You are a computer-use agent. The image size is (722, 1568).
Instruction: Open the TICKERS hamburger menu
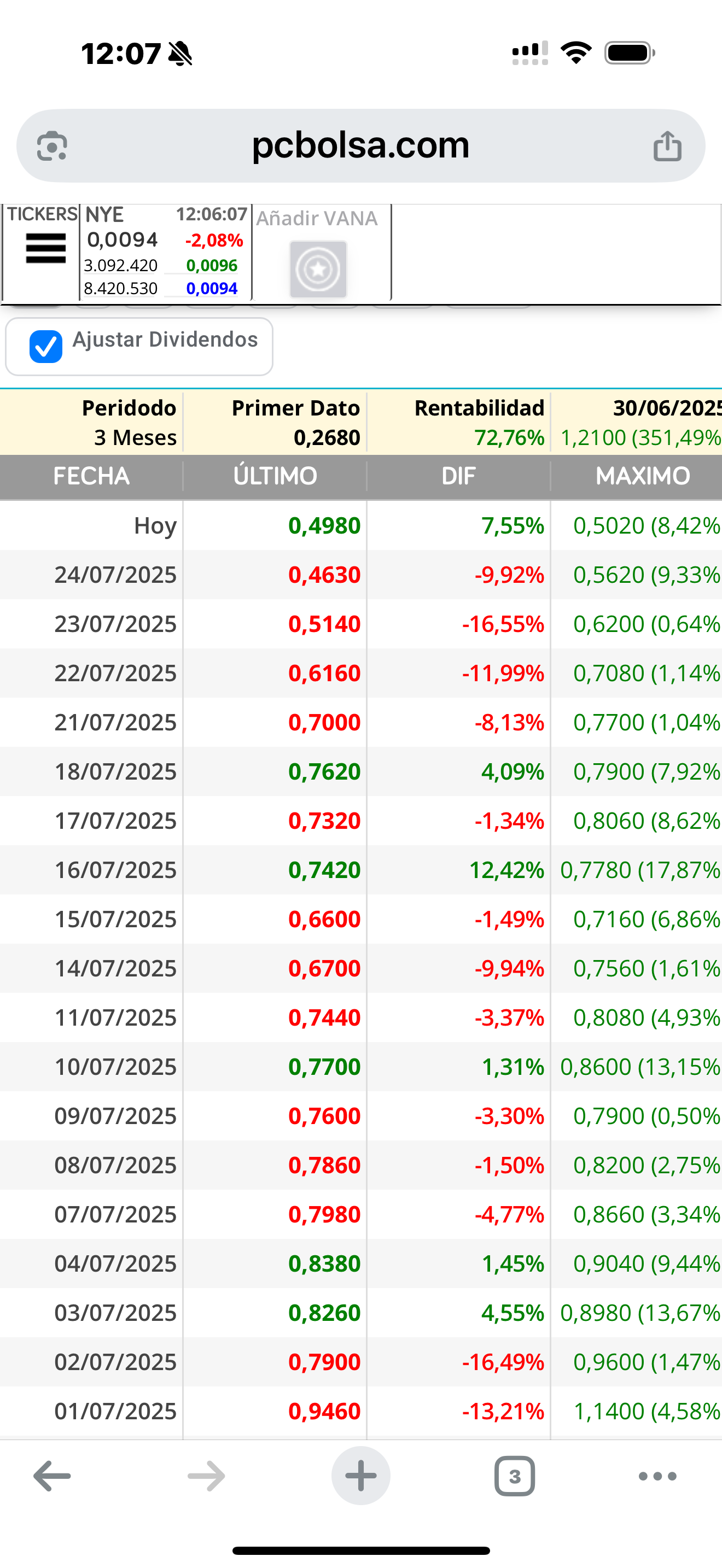click(45, 248)
